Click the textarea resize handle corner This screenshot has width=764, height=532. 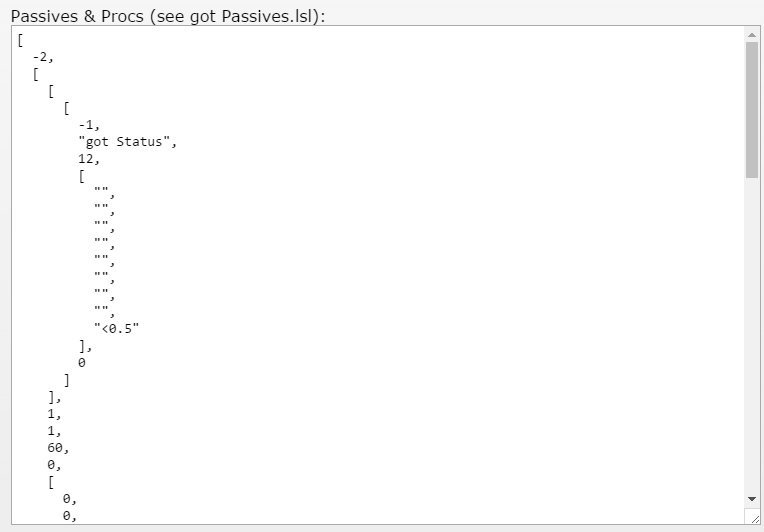[x=752, y=516]
